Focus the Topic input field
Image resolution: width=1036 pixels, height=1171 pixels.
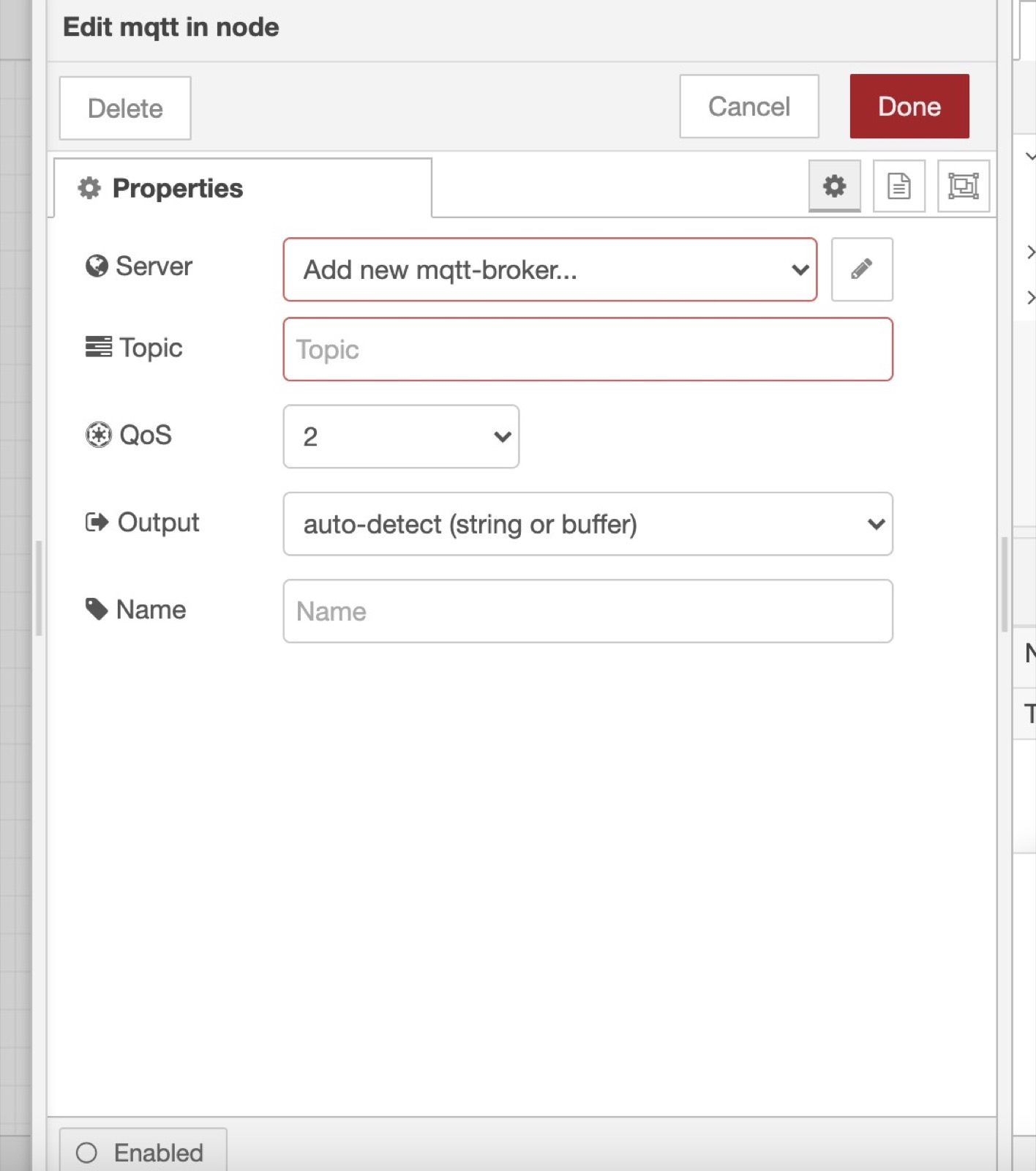tap(588, 350)
